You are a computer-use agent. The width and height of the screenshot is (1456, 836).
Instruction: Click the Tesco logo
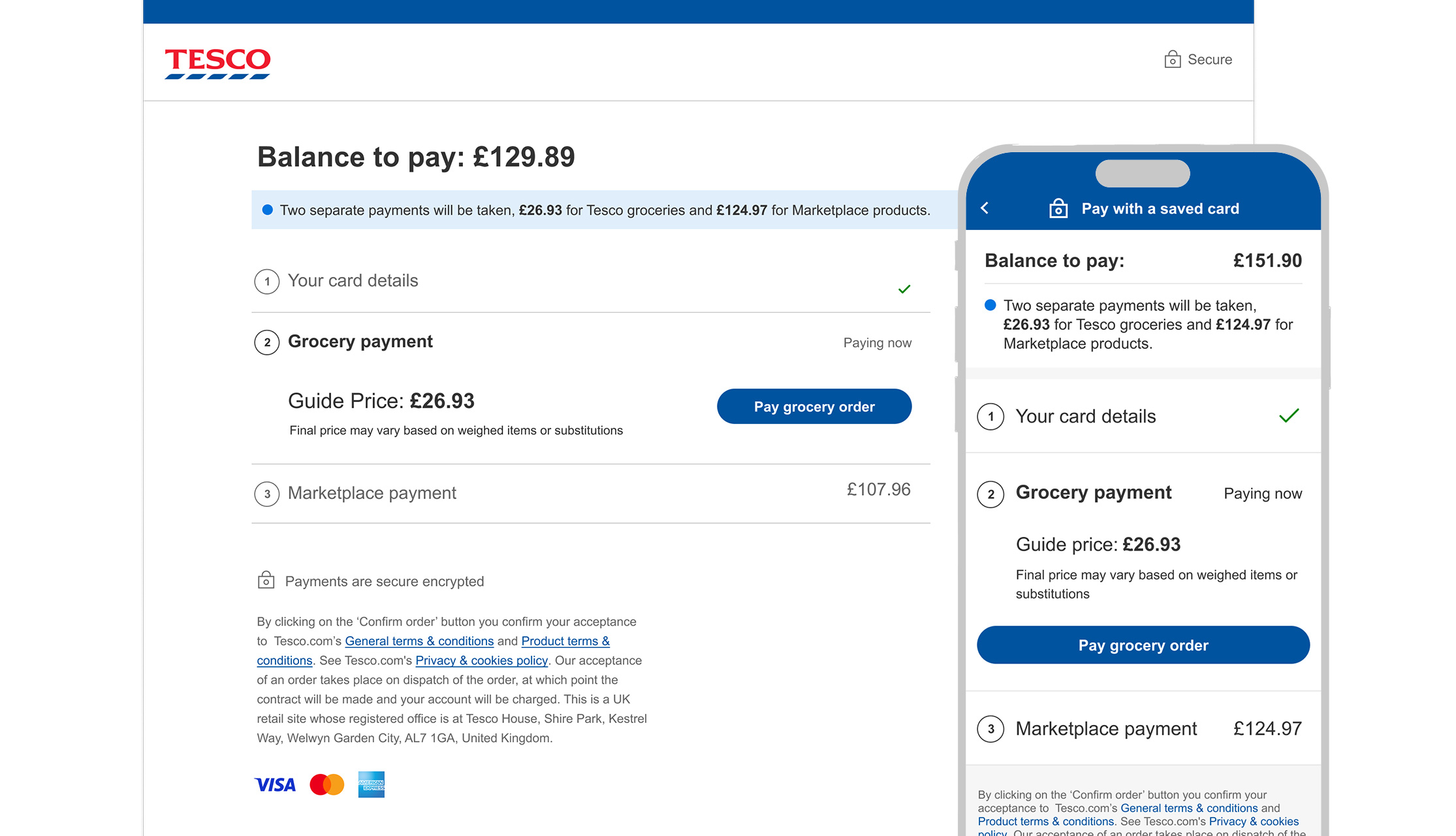[x=217, y=63]
